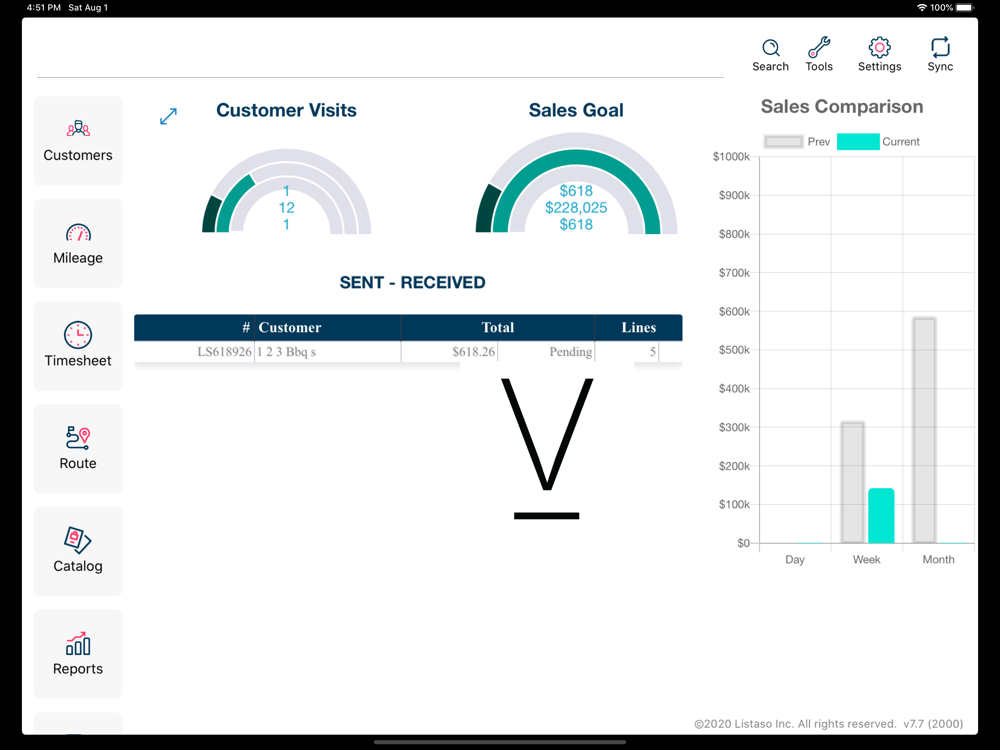Screen dimensions: 1000x750
Task: Click the Listaso copyright version text
Action: (828, 724)
